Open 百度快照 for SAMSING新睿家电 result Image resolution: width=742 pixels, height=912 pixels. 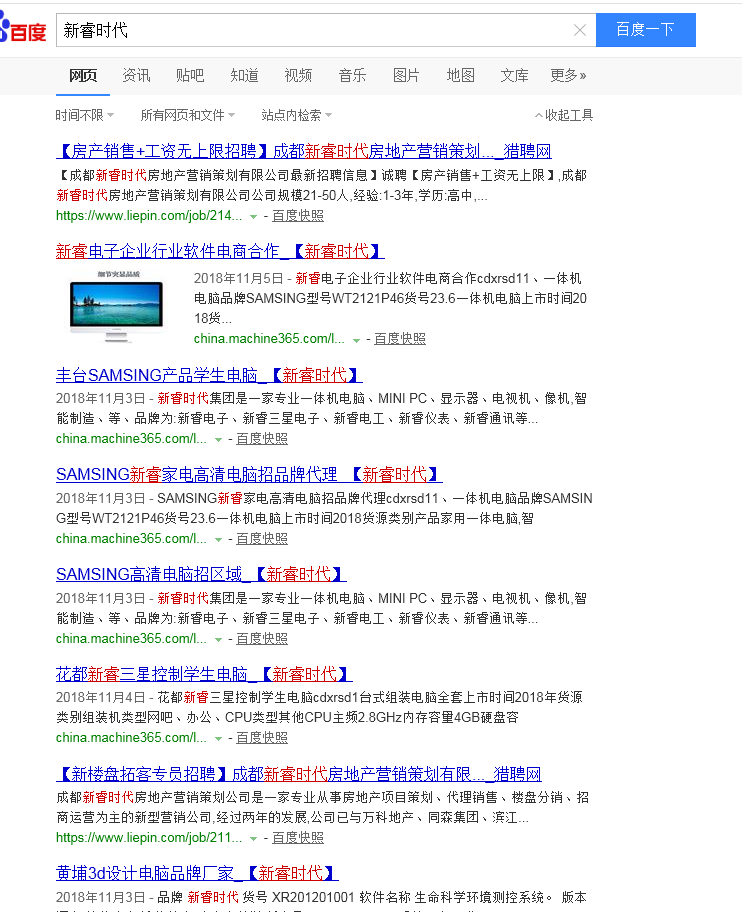coord(262,539)
